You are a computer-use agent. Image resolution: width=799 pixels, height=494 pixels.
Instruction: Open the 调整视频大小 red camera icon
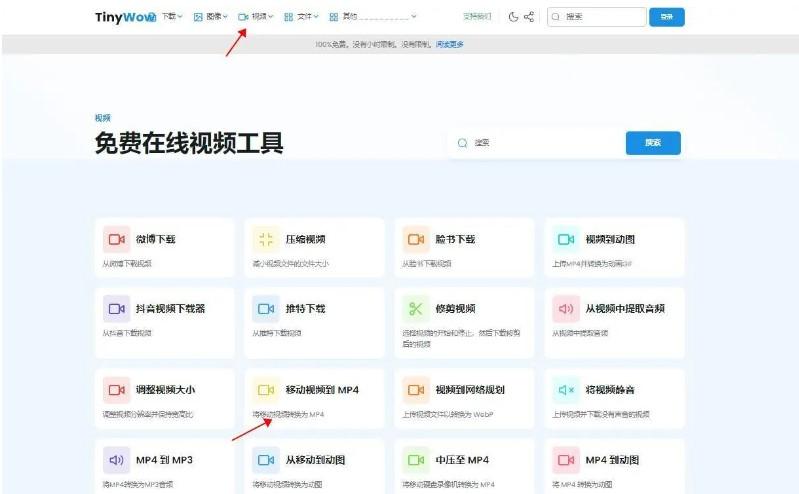coord(117,390)
